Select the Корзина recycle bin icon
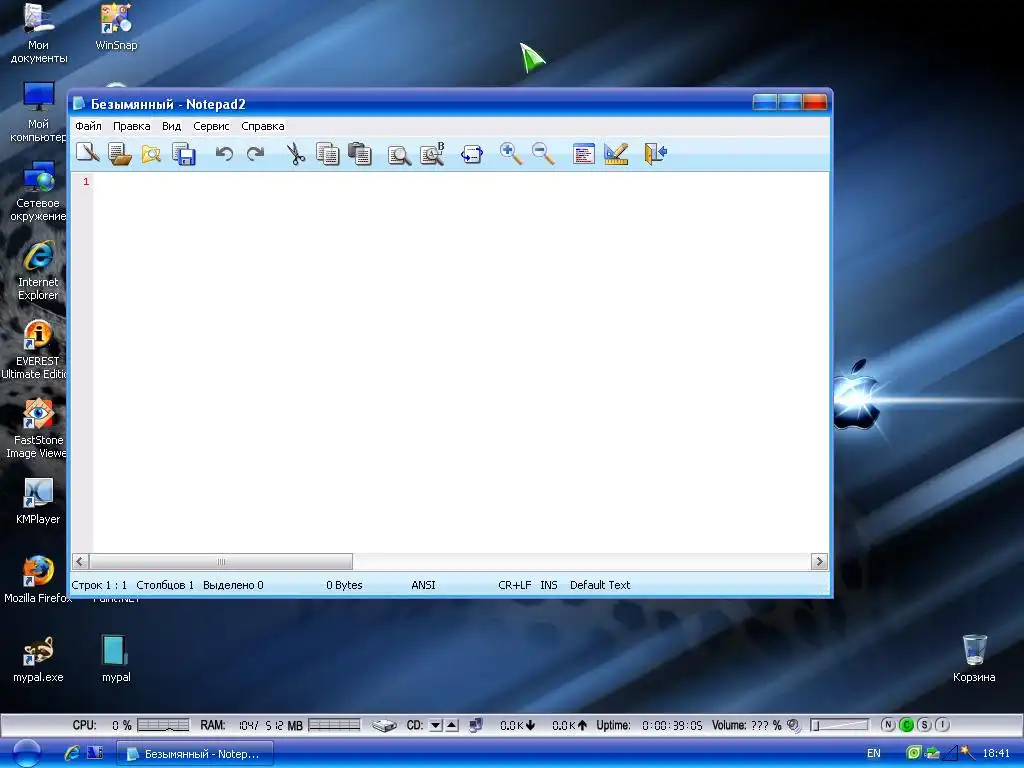This screenshot has height=768, width=1024. (x=974, y=659)
